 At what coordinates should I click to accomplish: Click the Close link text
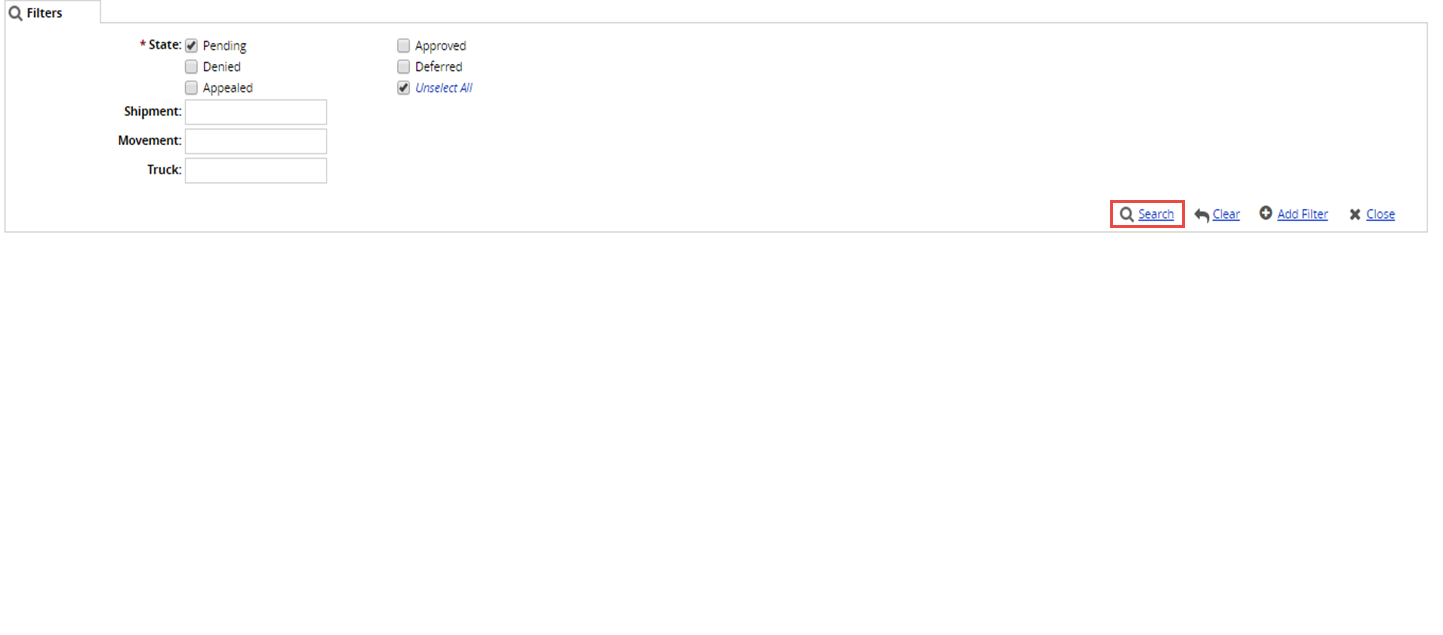(x=1380, y=214)
